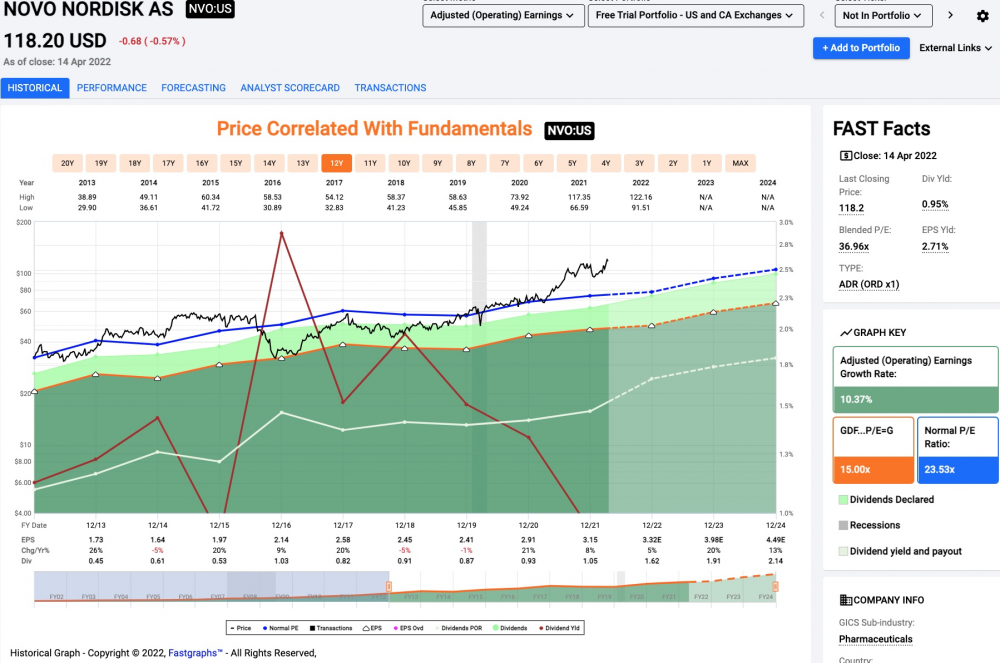Toggle EPS Ovd series in legend
This screenshot has width=1000, height=663.
coord(409,628)
